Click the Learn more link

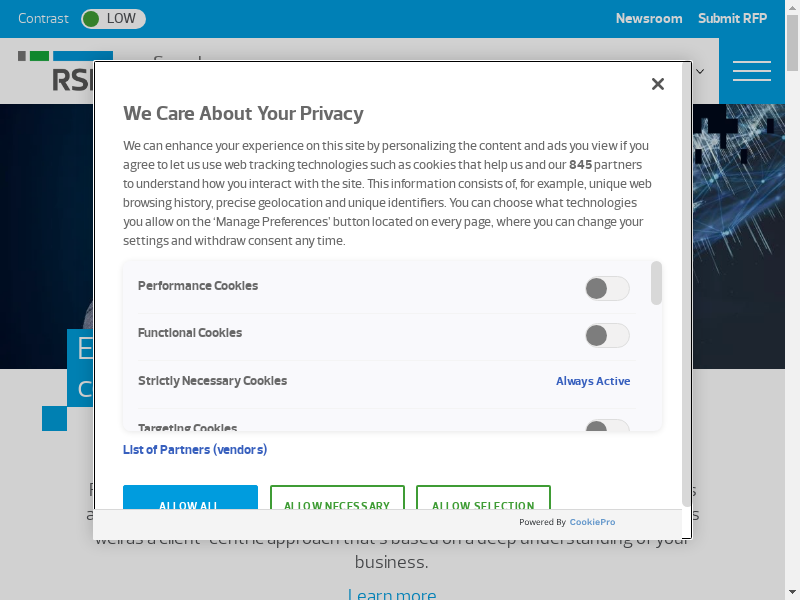tap(392, 594)
